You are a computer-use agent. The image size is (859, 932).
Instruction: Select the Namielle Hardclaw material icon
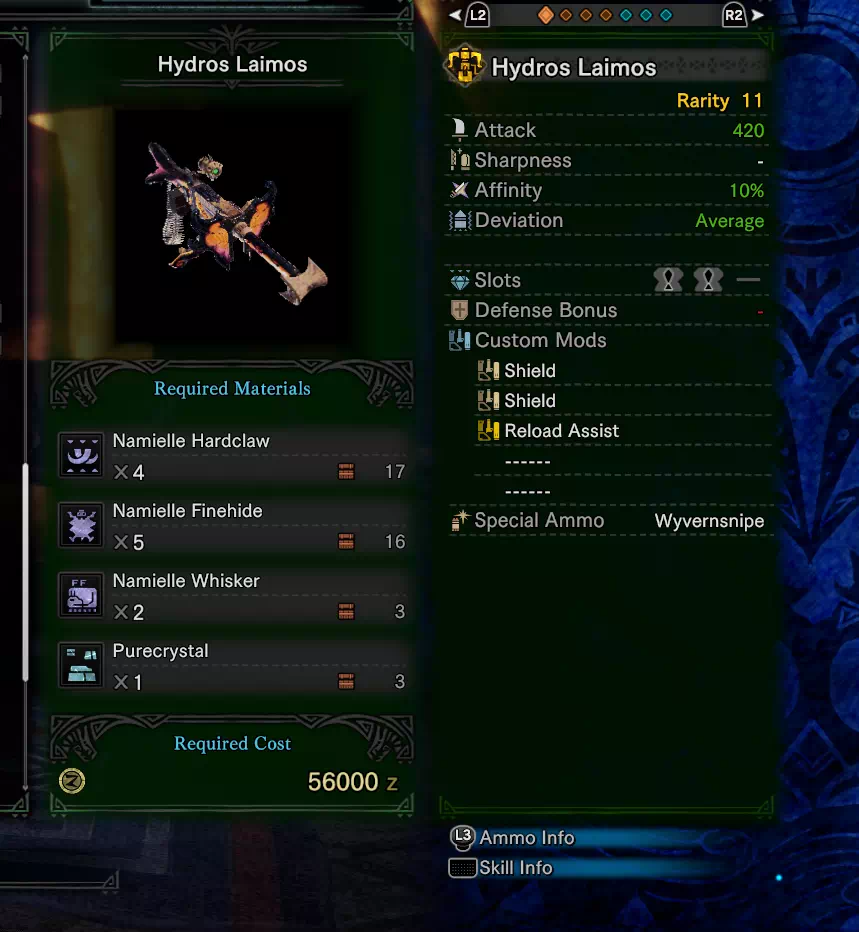81,456
